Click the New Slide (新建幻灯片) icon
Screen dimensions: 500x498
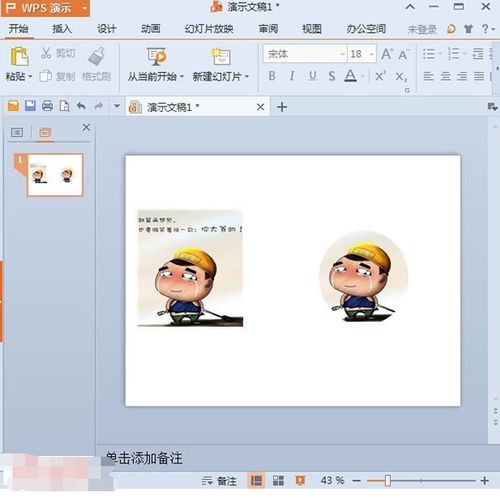click(221, 56)
